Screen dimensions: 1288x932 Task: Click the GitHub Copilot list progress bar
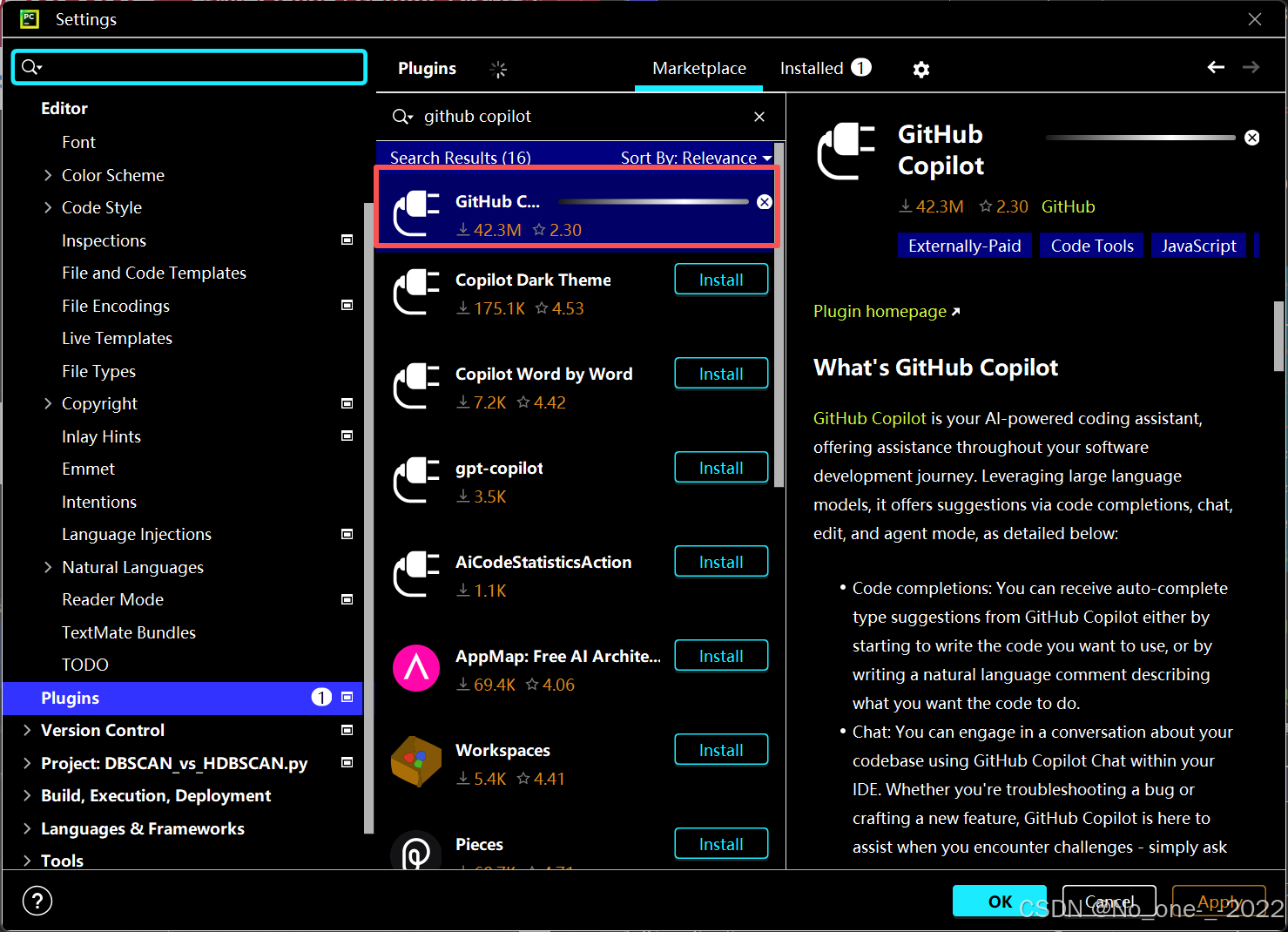coord(653,202)
